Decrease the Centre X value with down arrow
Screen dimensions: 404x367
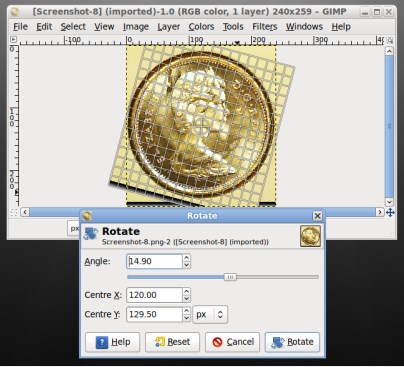187,299
